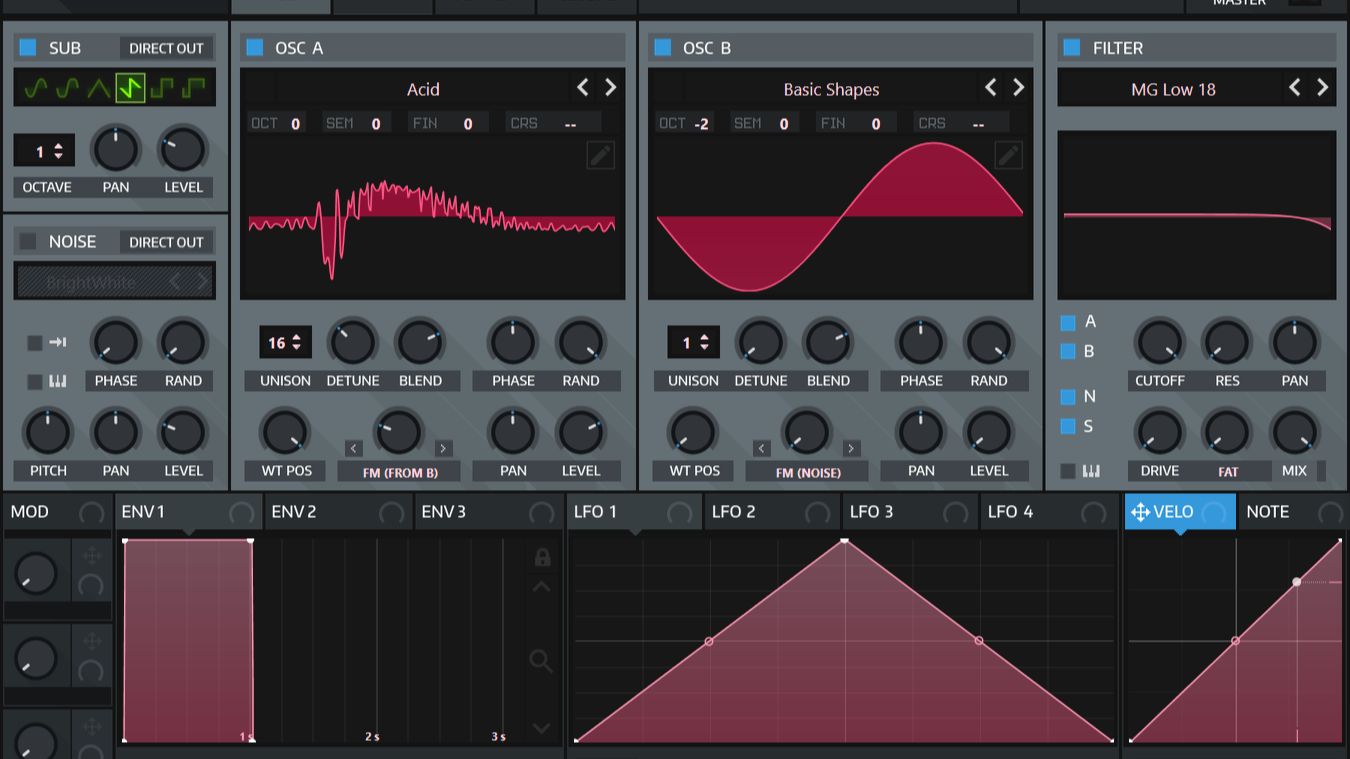The image size is (1350, 759).
Task: Click the envelope lock icon
Action: pos(542,557)
